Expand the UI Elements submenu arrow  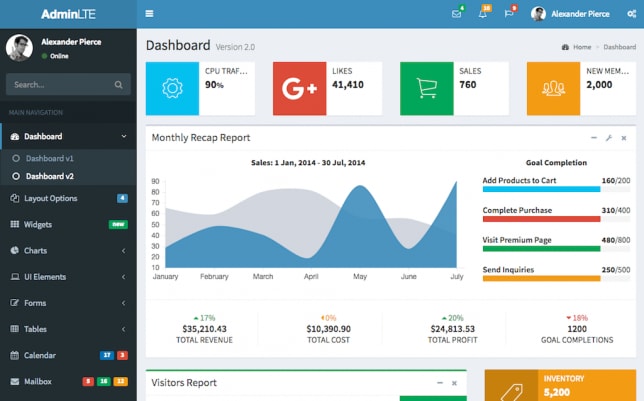pyautogui.click(x=124, y=277)
